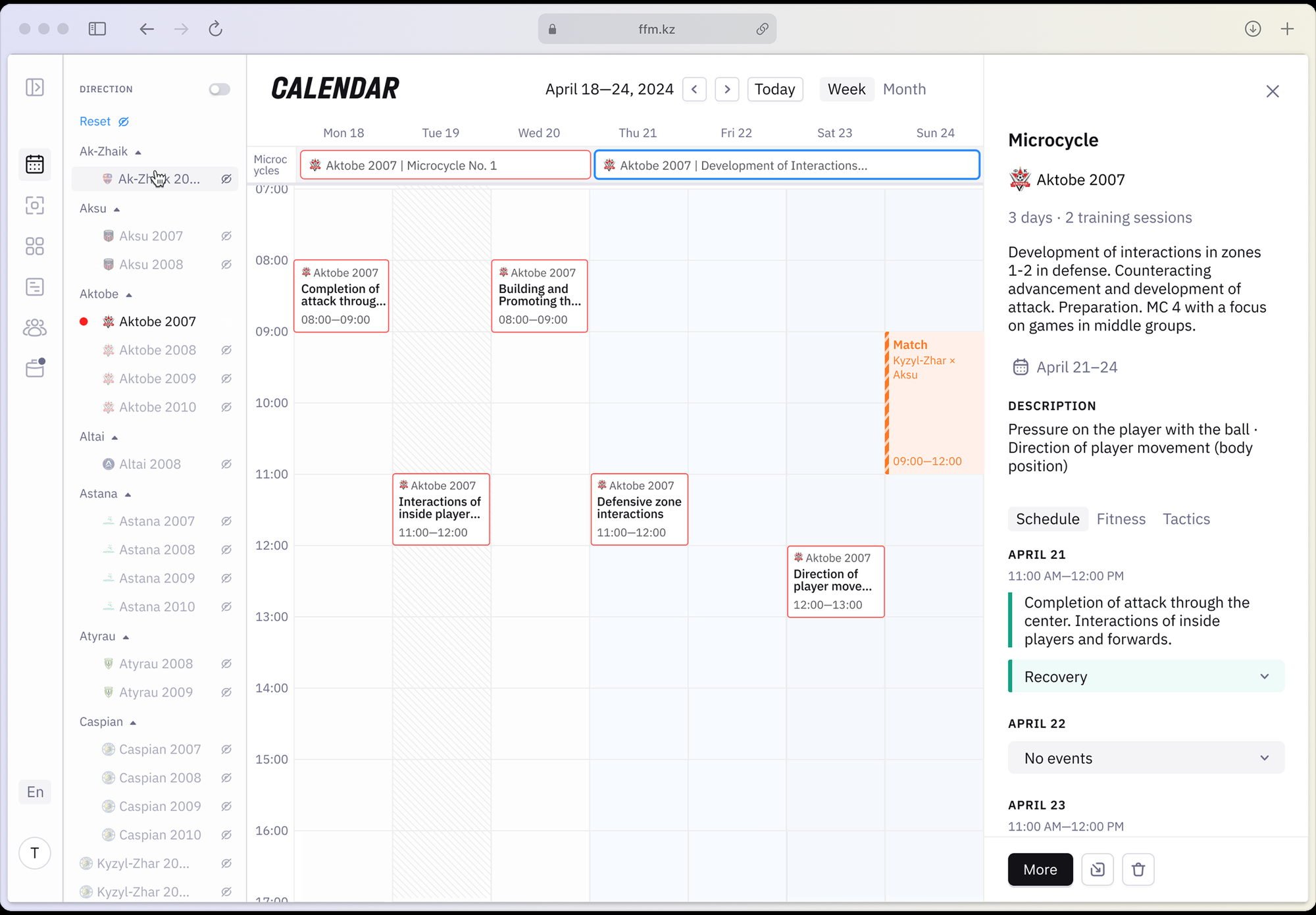Image resolution: width=1316 pixels, height=915 pixels.
Task: Expand the sidebar panel icon at top left
Action: click(35, 87)
